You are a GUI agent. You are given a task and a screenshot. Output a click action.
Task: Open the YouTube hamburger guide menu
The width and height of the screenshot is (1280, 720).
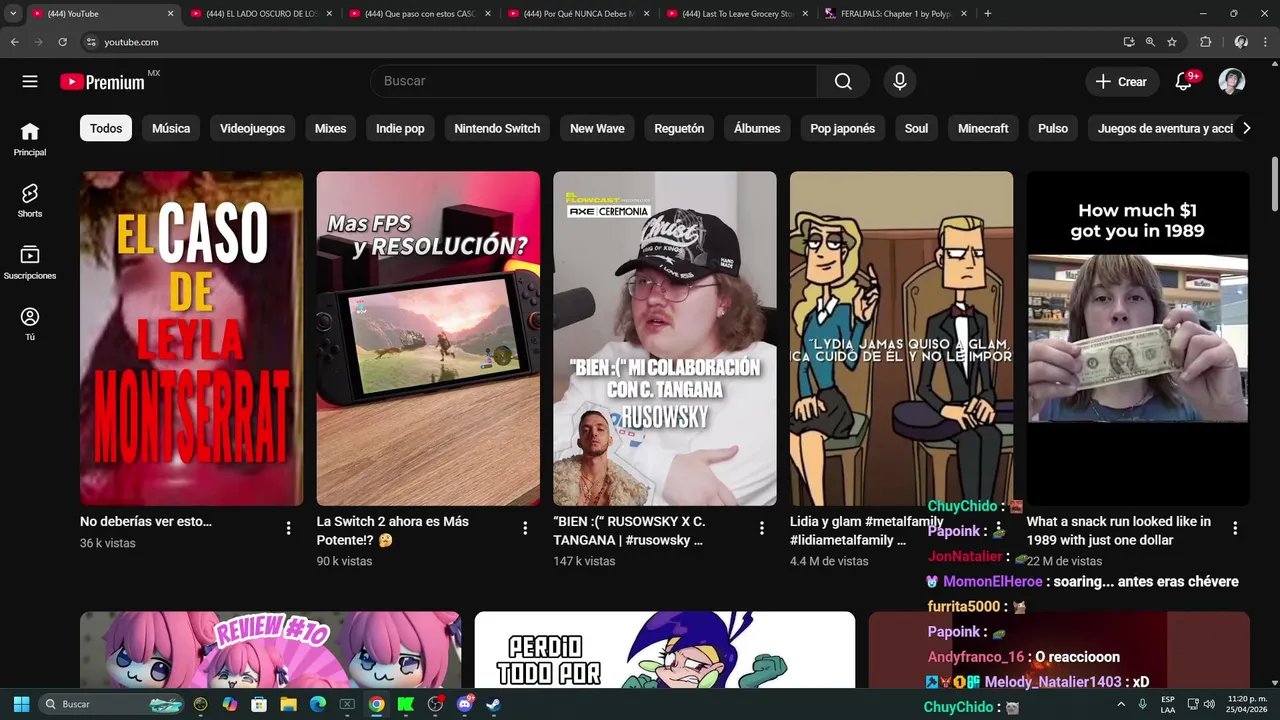pyautogui.click(x=30, y=82)
